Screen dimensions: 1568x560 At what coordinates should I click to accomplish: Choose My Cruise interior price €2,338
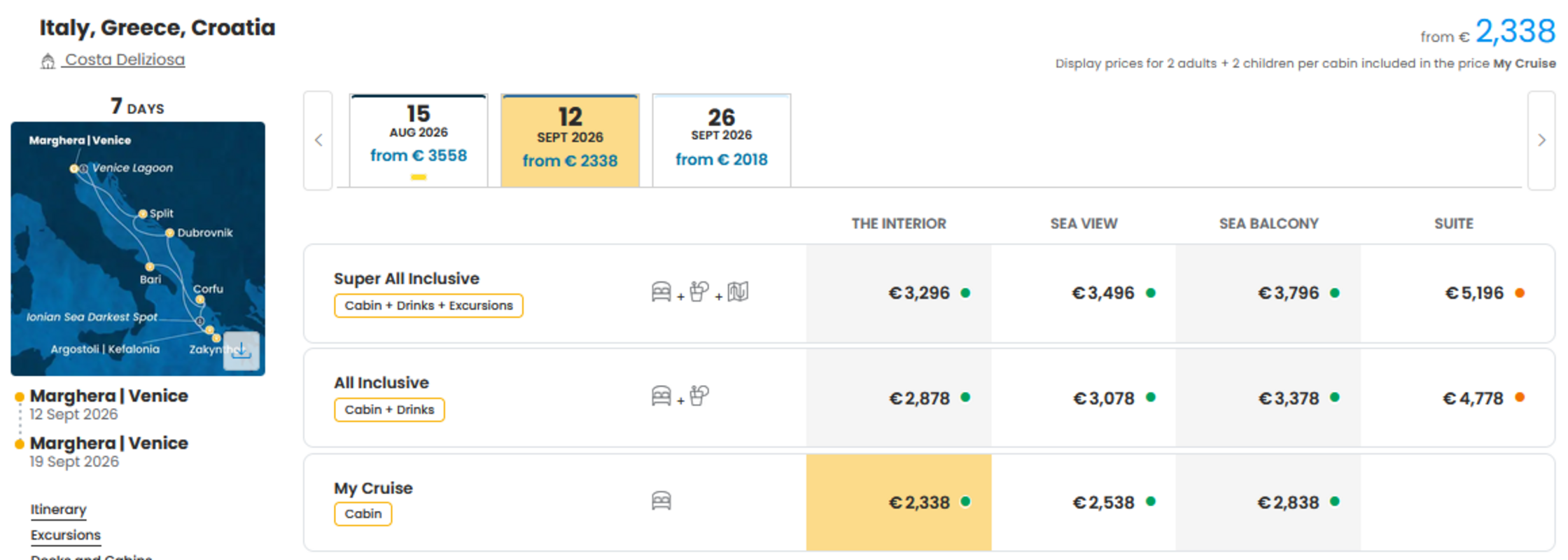point(899,503)
